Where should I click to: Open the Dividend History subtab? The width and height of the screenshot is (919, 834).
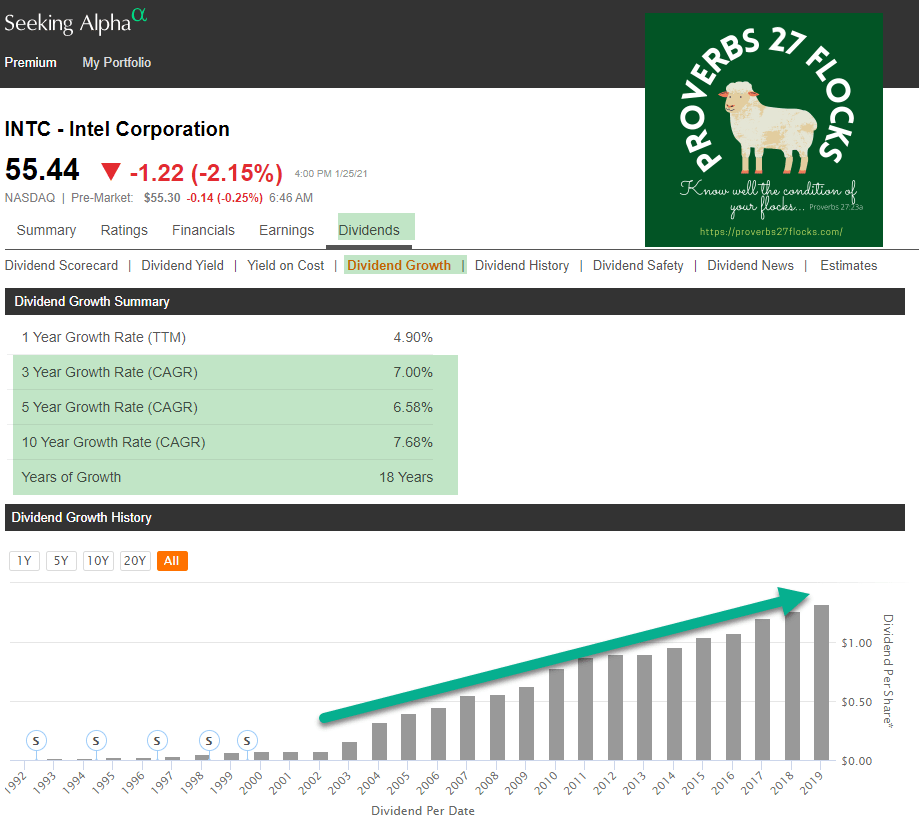522,265
